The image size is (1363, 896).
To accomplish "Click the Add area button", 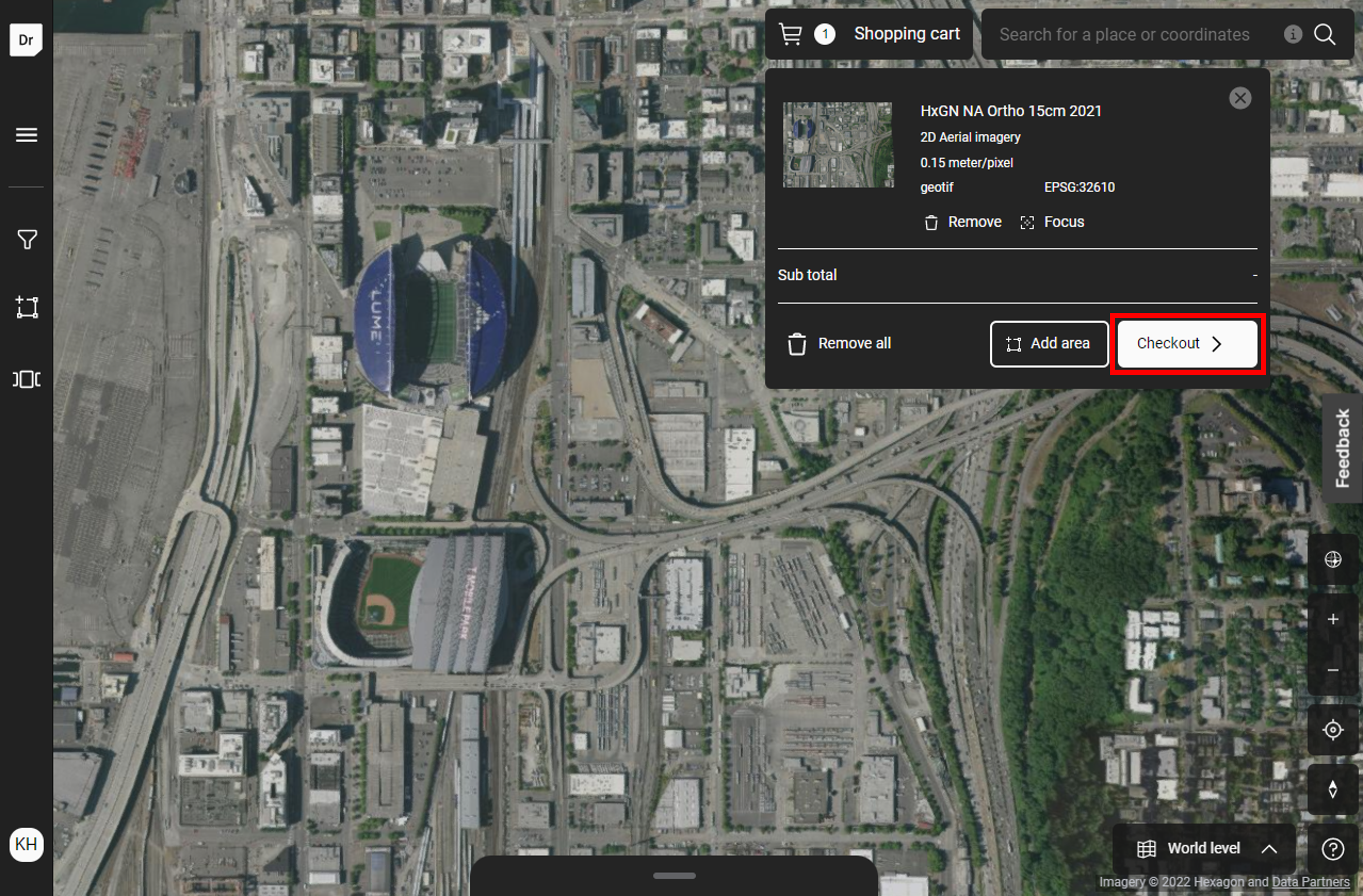I will [1049, 344].
